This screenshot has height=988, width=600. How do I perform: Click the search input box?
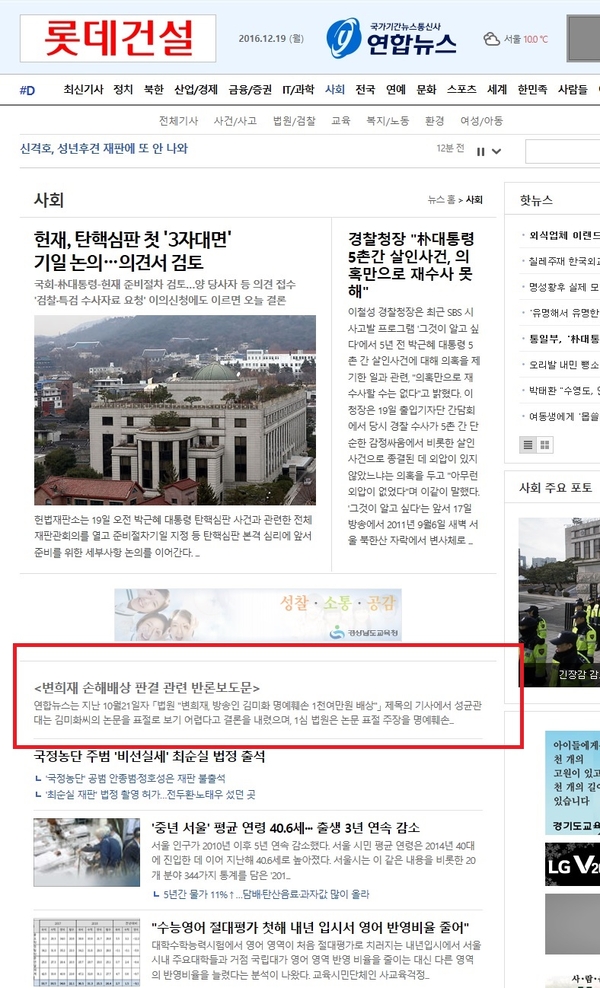562,151
